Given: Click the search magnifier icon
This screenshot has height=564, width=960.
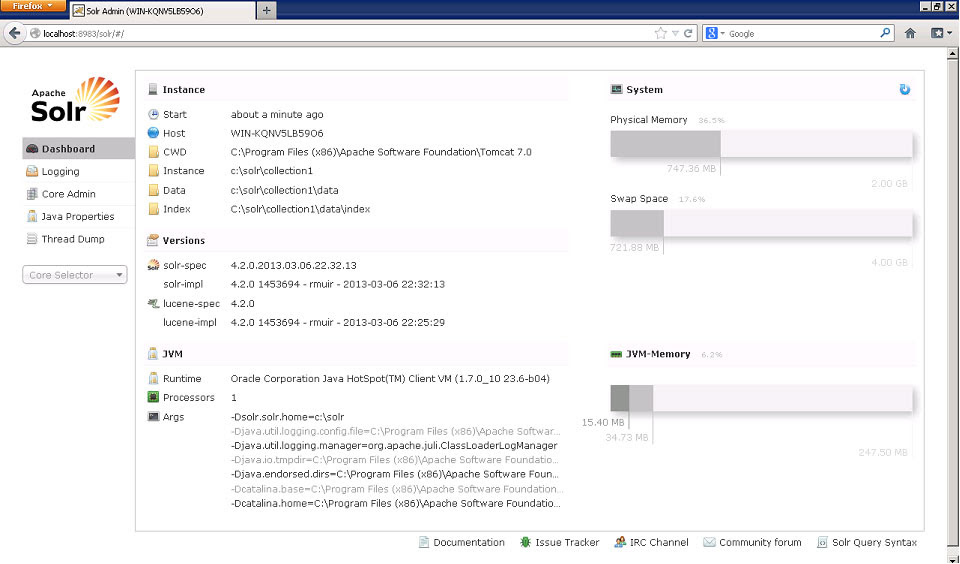Looking at the screenshot, I should 885,33.
